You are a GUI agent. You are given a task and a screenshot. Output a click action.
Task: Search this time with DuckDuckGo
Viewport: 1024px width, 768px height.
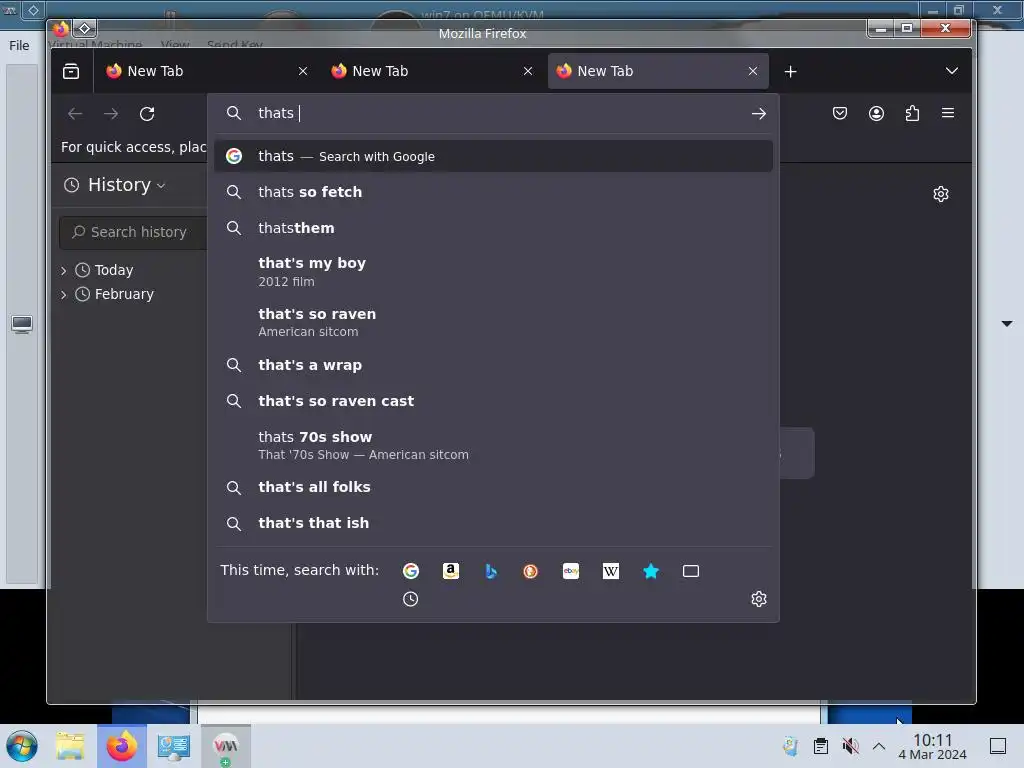pyautogui.click(x=530, y=571)
